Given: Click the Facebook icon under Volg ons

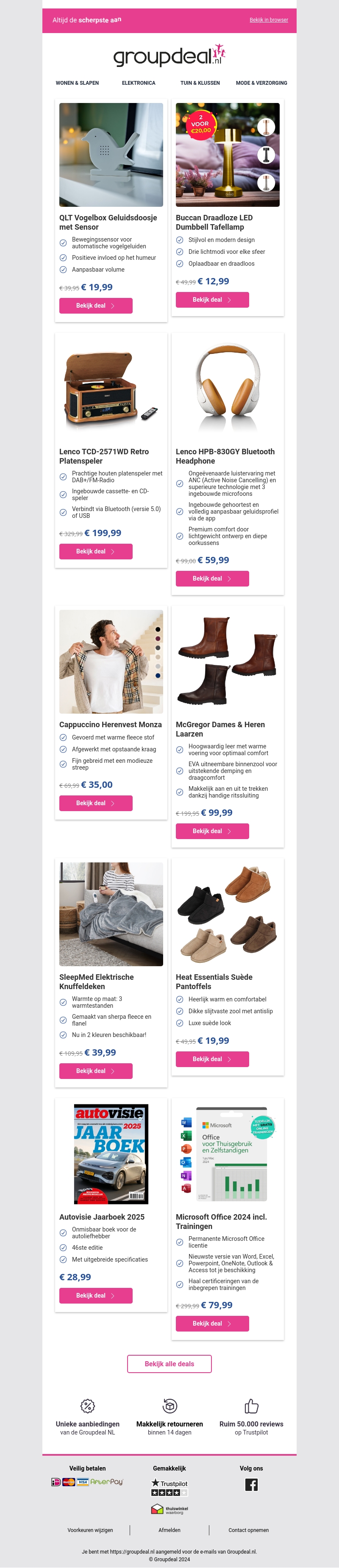Looking at the screenshot, I should tap(251, 1485).
